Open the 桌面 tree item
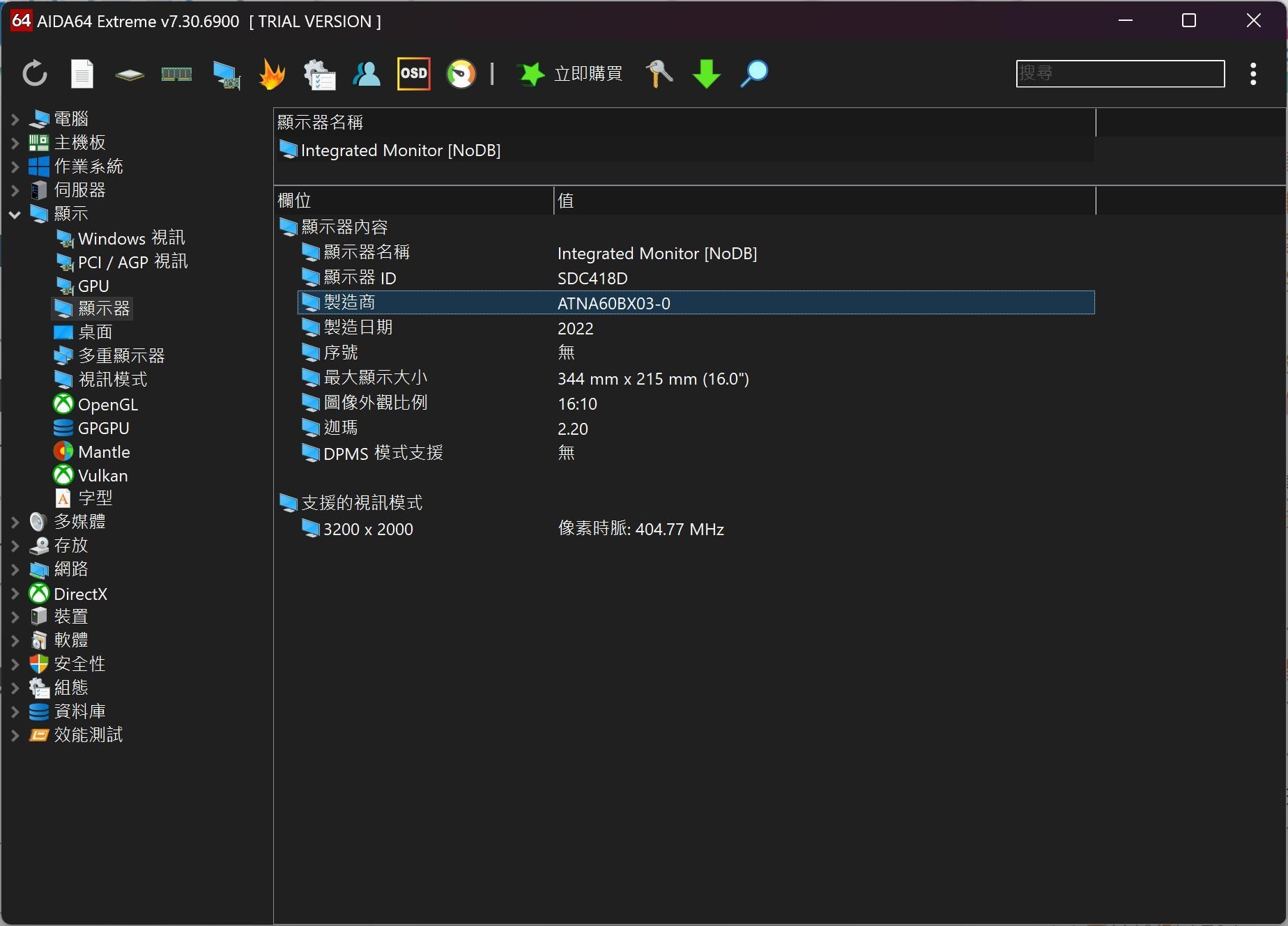1288x926 pixels. (84, 332)
